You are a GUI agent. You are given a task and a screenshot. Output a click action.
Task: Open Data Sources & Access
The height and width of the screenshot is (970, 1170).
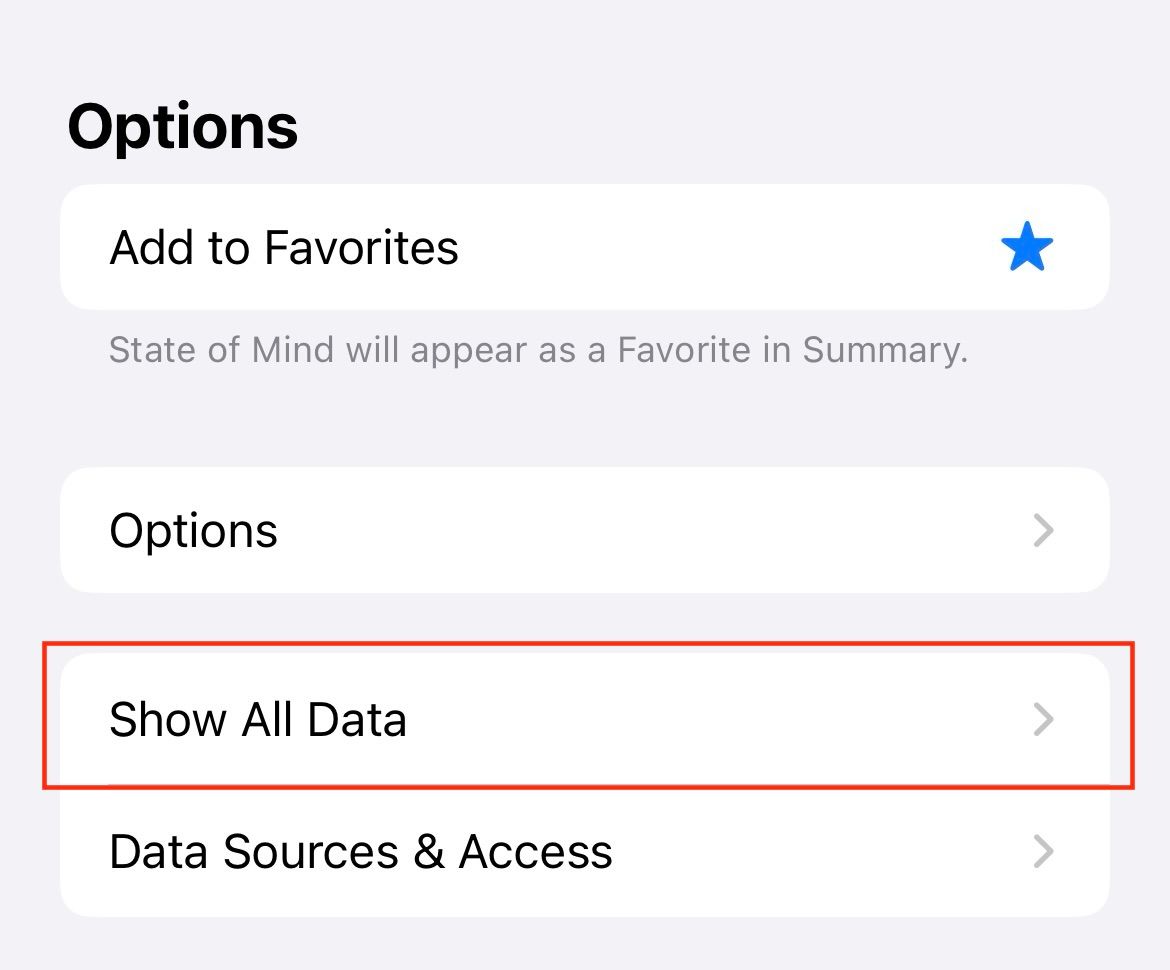[x=585, y=851]
